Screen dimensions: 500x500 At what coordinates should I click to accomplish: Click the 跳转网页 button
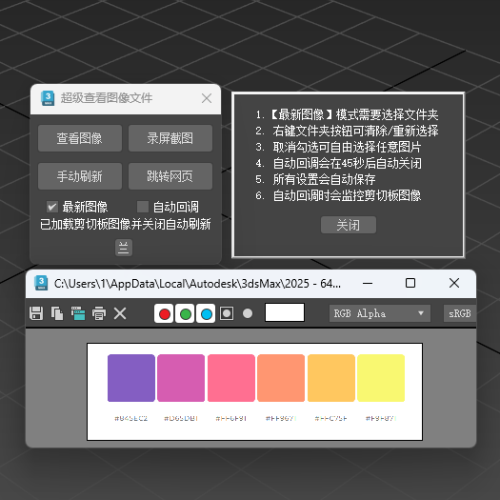pos(170,176)
